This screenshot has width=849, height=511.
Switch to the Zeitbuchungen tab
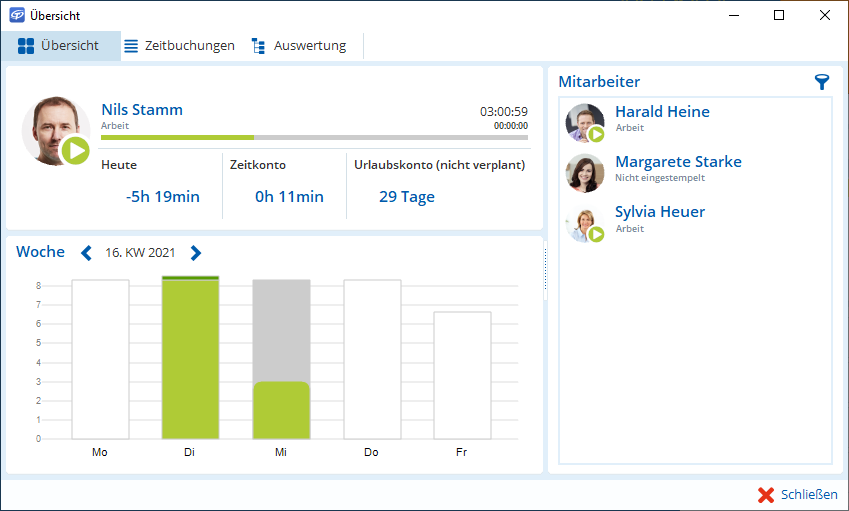(179, 46)
